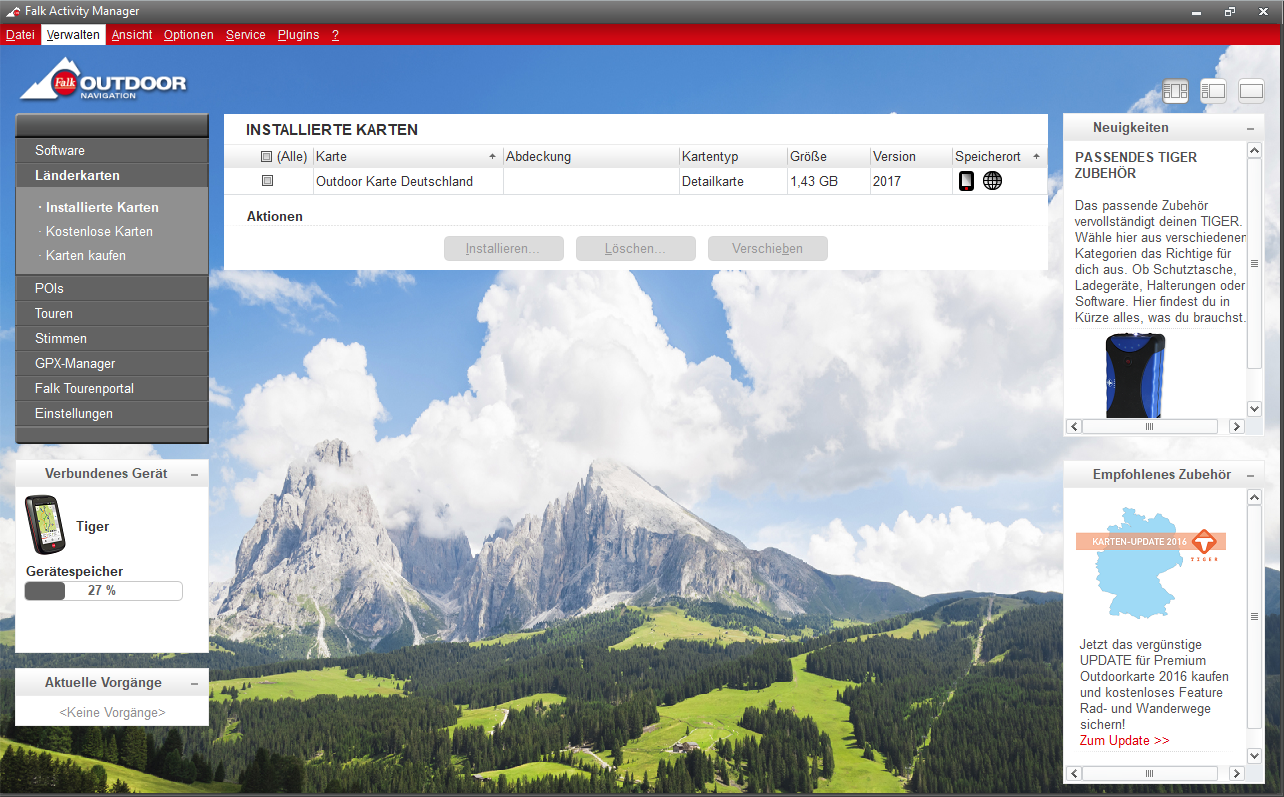
Task: Select Karten kaufen in sidebar
Action: click(86, 256)
